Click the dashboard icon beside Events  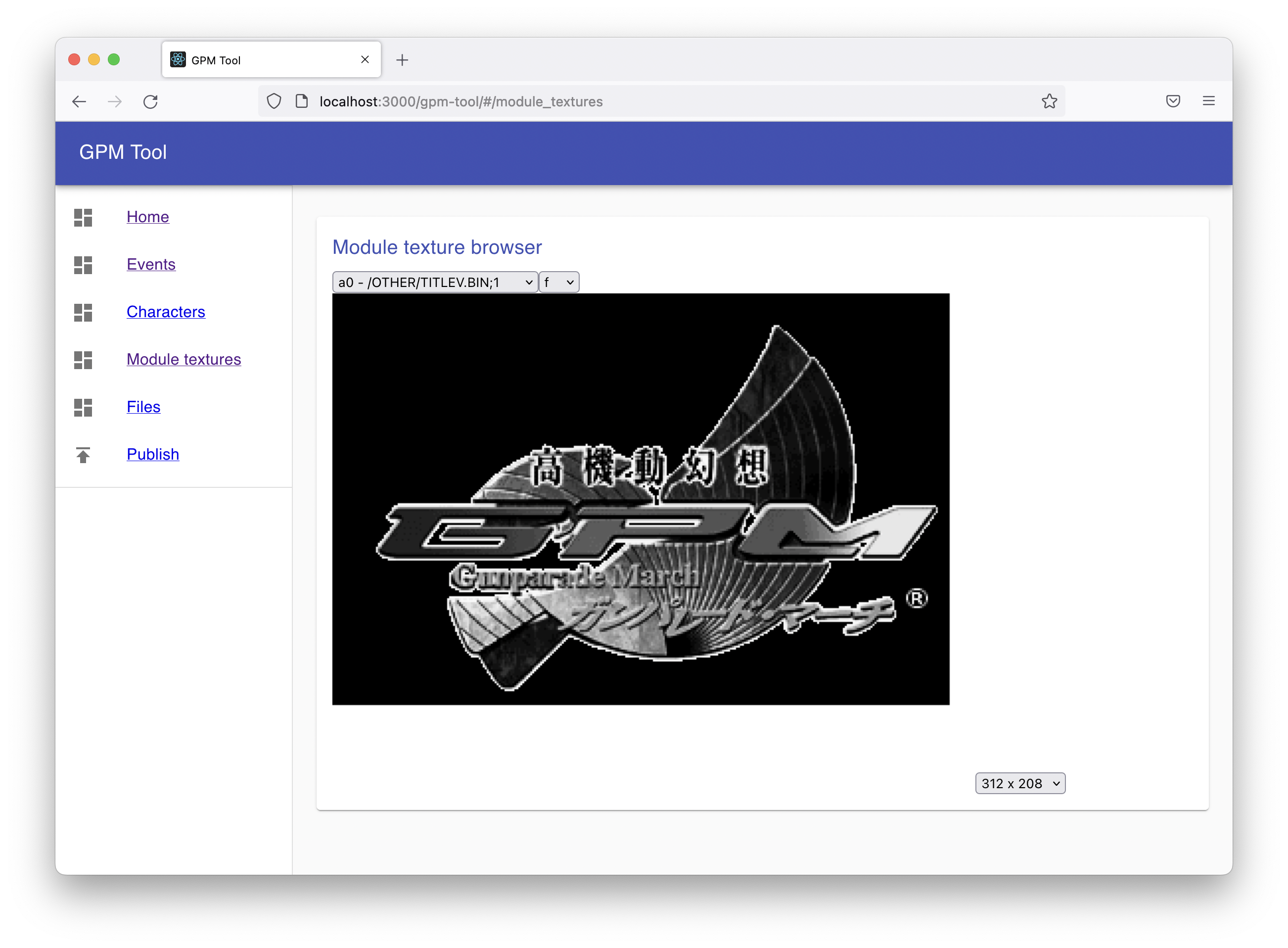(x=83, y=265)
